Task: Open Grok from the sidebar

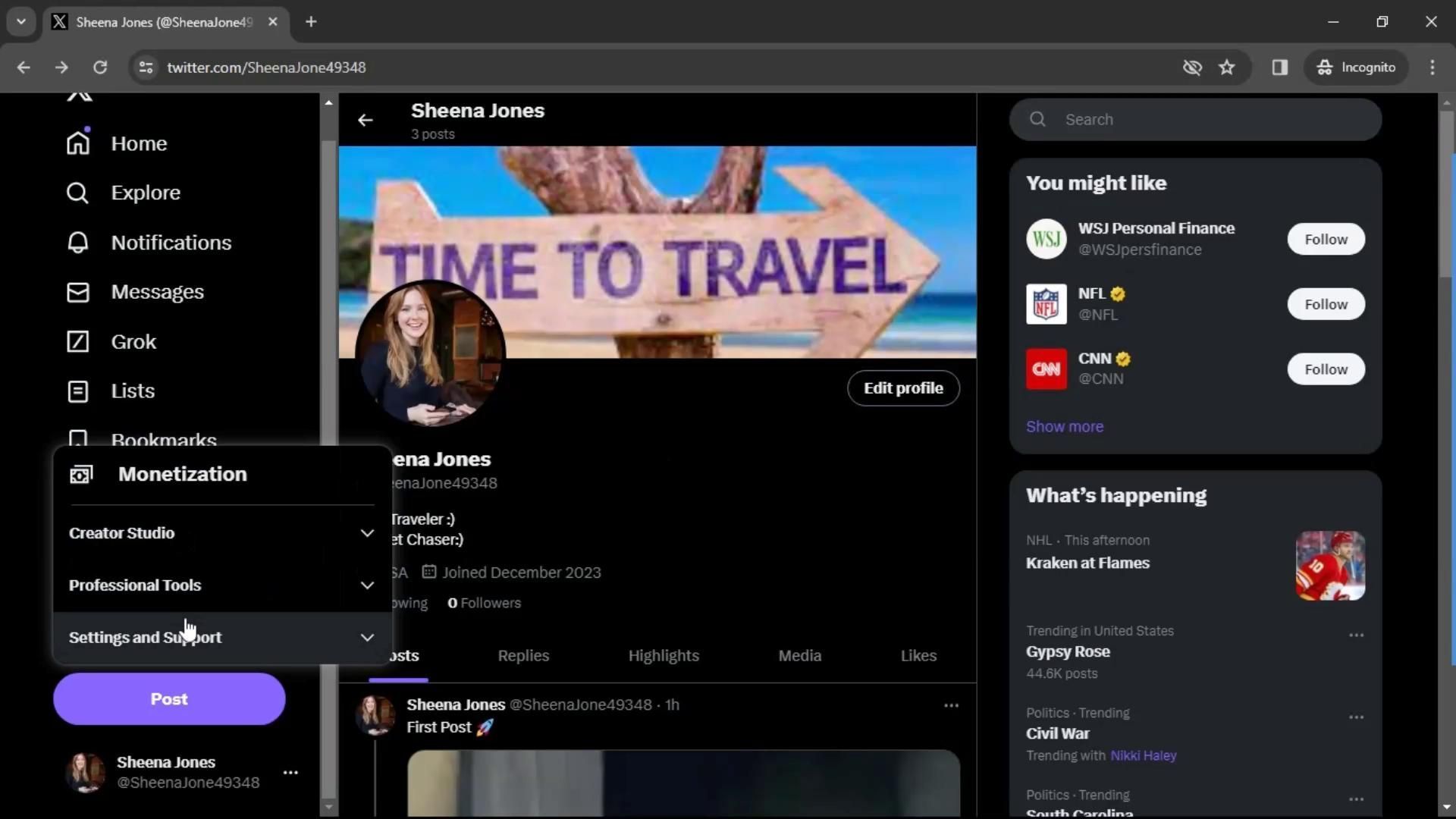Action: point(77,342)
